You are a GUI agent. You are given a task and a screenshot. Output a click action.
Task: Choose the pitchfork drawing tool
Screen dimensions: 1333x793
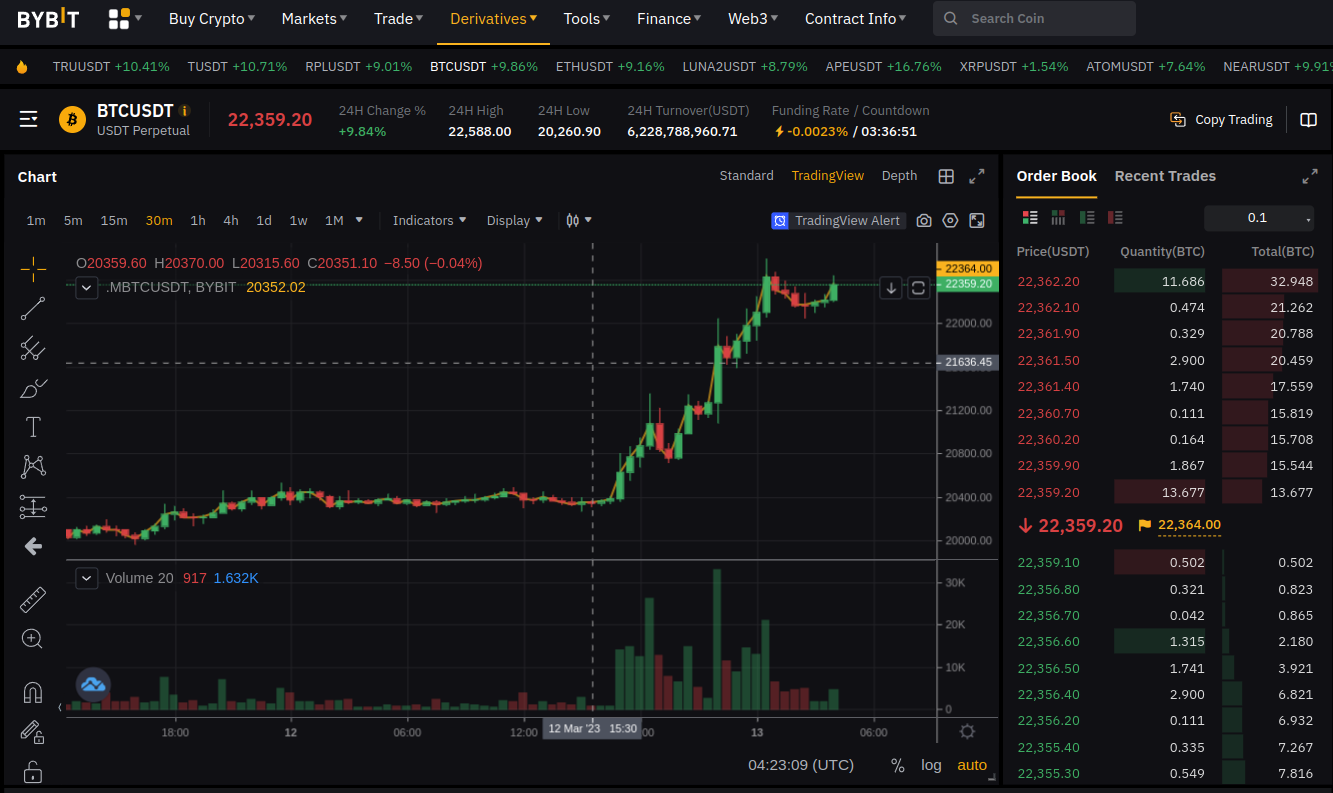(33, 348)
